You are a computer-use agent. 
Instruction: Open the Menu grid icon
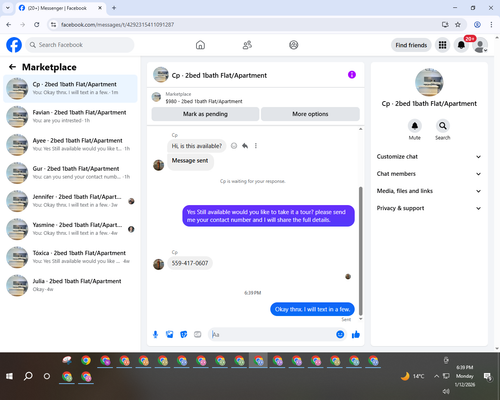pyautogui.click(x=442, y=45)
